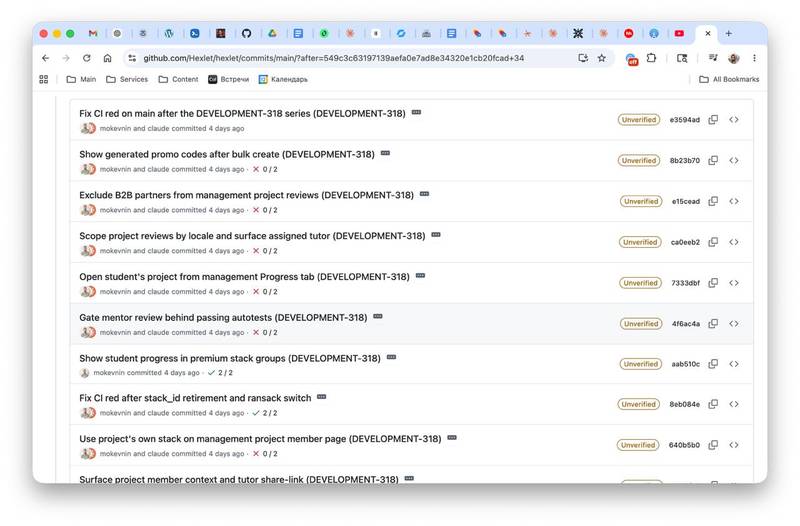Browse repository at commit 8b23b70
This screenshot has height=526, width=800.
coord(734,160)
